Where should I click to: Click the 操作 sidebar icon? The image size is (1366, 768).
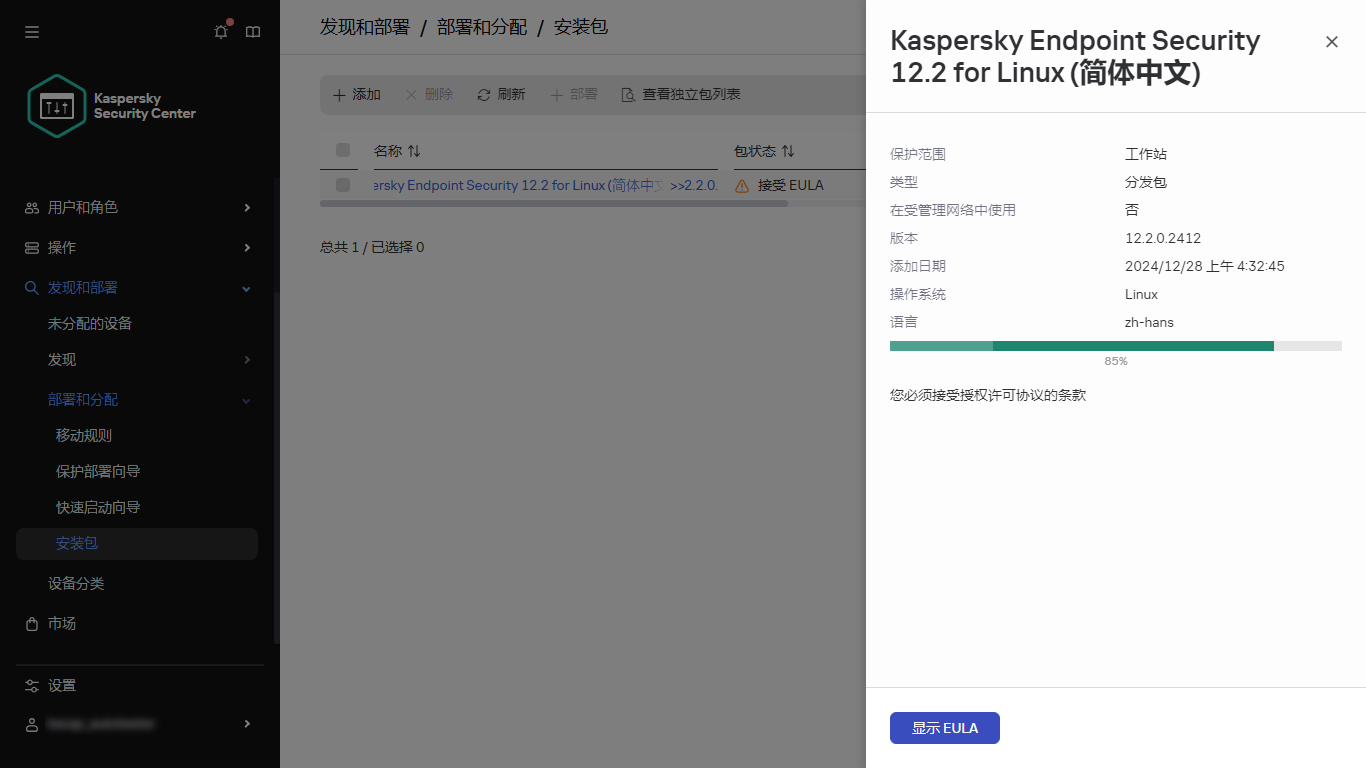(31, 247)
